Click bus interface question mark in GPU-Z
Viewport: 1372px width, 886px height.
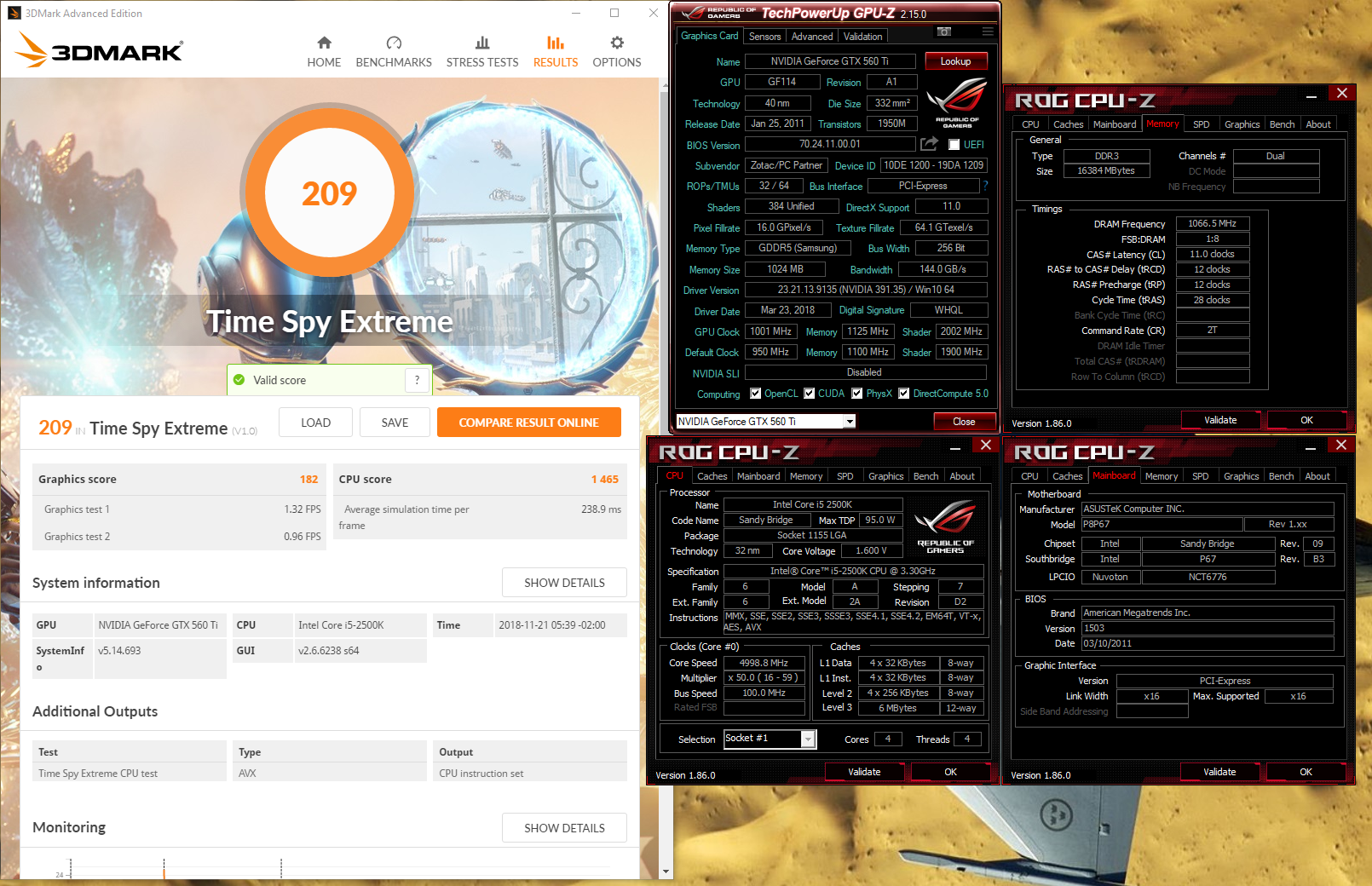[x=985, y=186]
